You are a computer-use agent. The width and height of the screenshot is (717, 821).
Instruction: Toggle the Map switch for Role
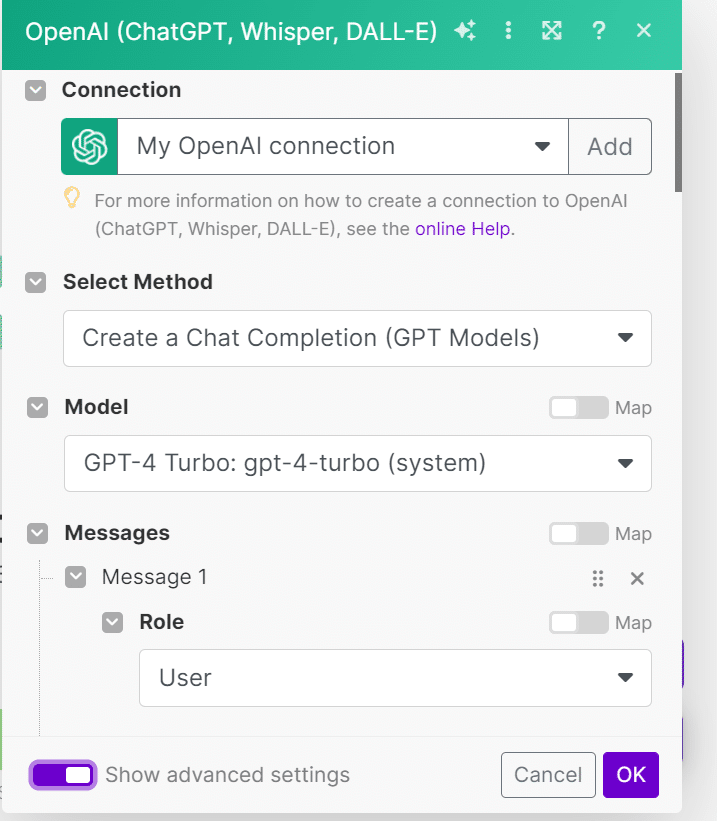(578, 623)
